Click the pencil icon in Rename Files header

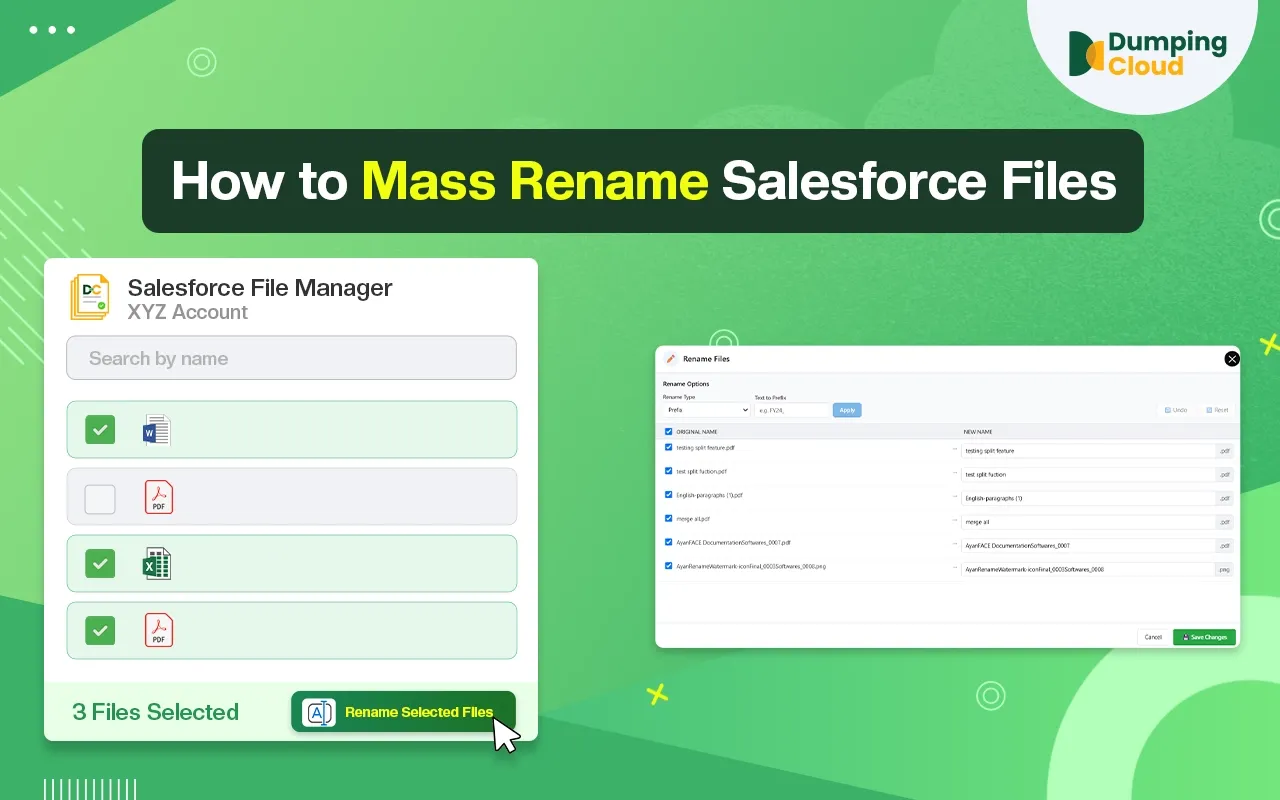point(671,359)
